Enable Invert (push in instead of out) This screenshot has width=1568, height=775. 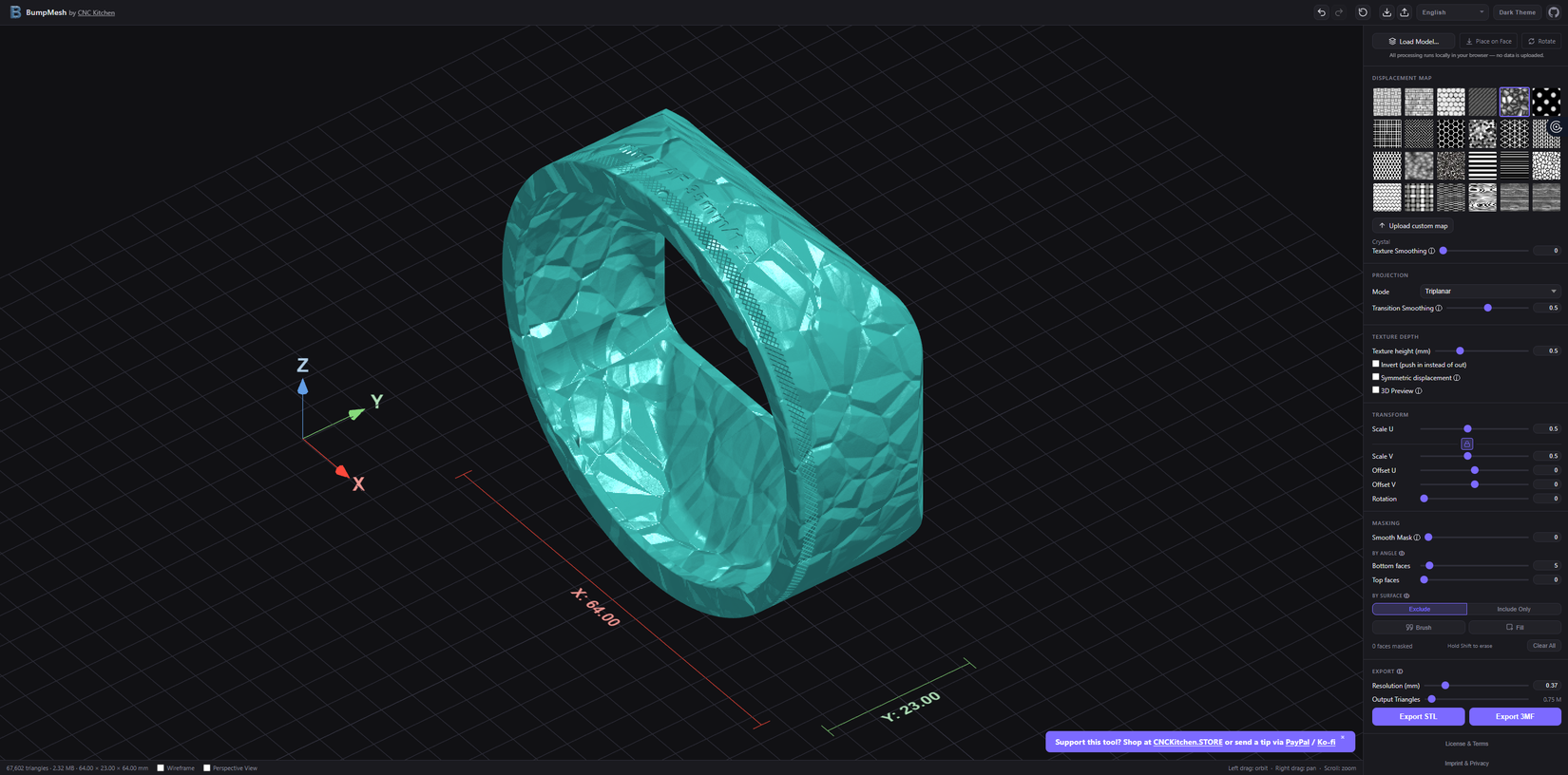tap(1375, 364)
